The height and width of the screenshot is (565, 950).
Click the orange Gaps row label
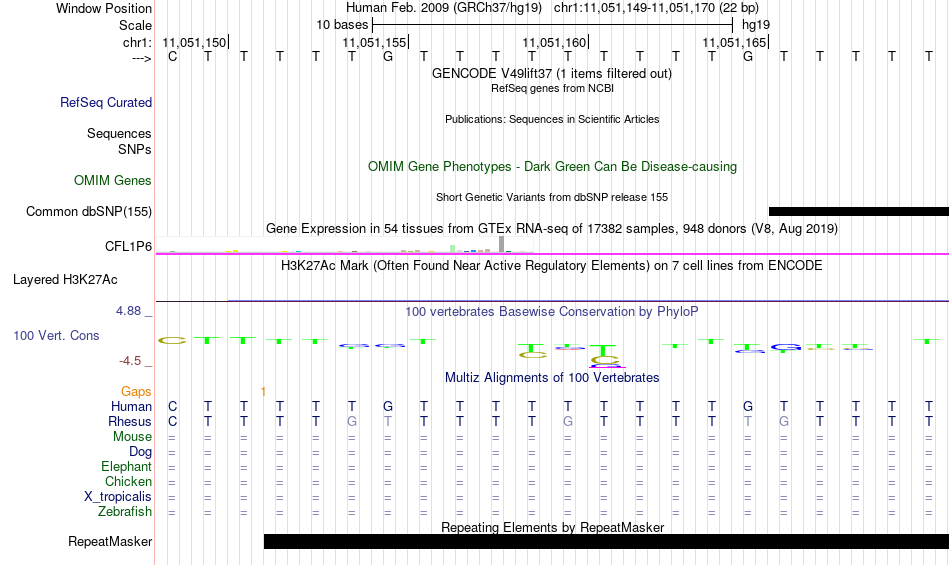pos(136,392)
